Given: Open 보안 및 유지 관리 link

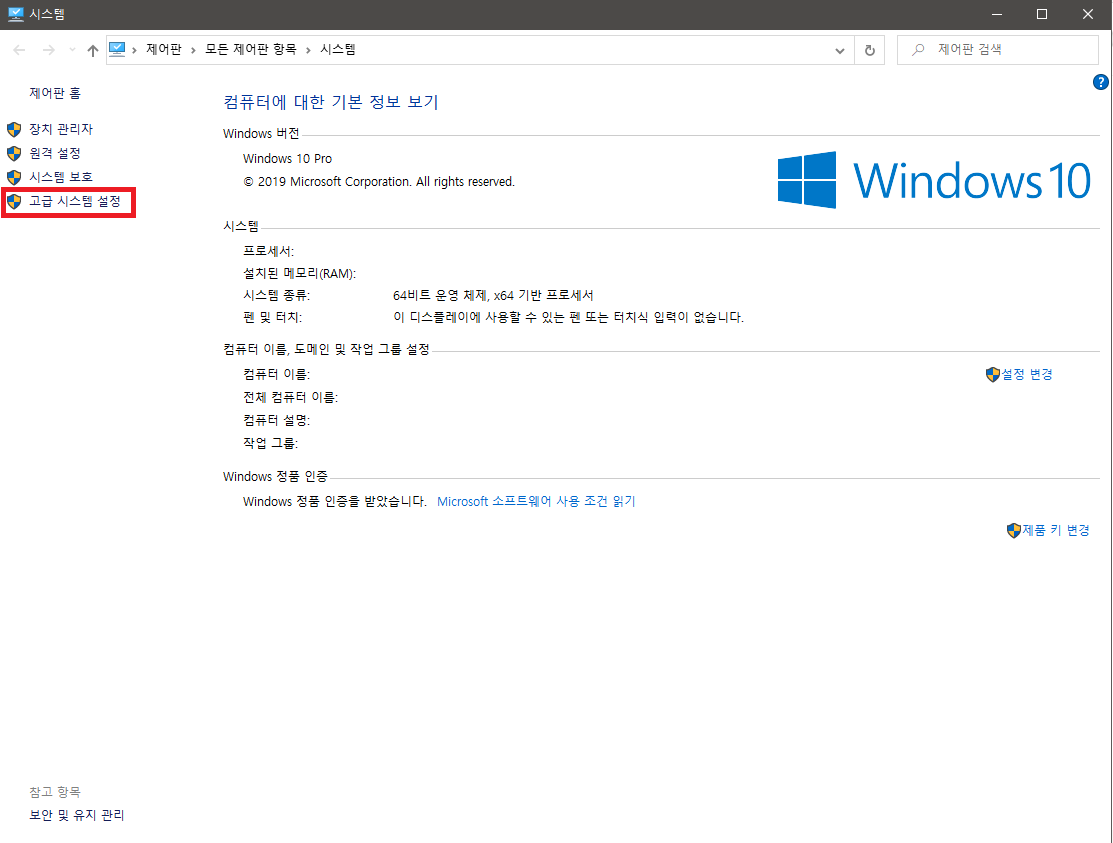Looking at the screenshot, I should coord(77,815).
